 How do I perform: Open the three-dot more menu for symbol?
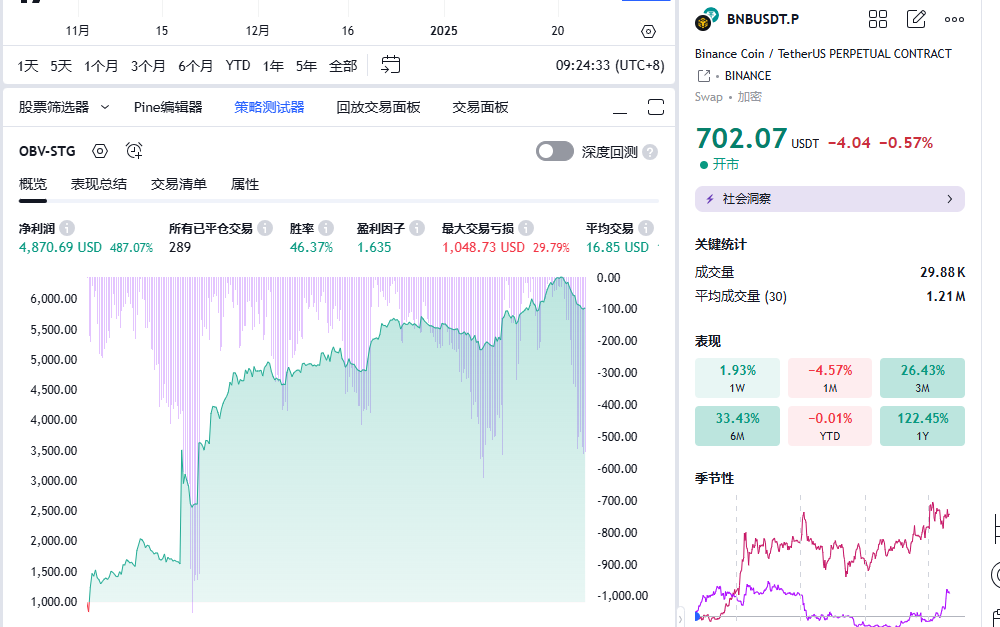pyautogui.click(x=954, y=19)
